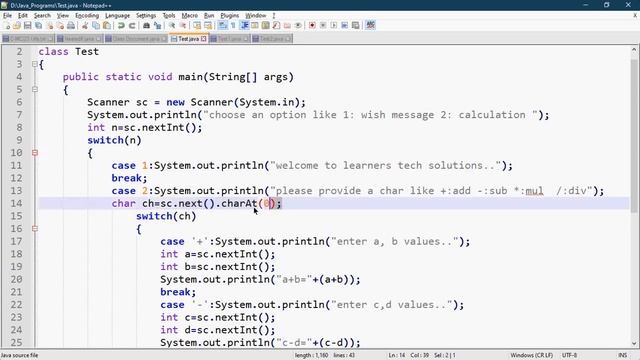Image resolution: width=640 pixels, height=360 pixels.
Task: Click the Paste toolbar icon
Action: (x=107, y=25)
